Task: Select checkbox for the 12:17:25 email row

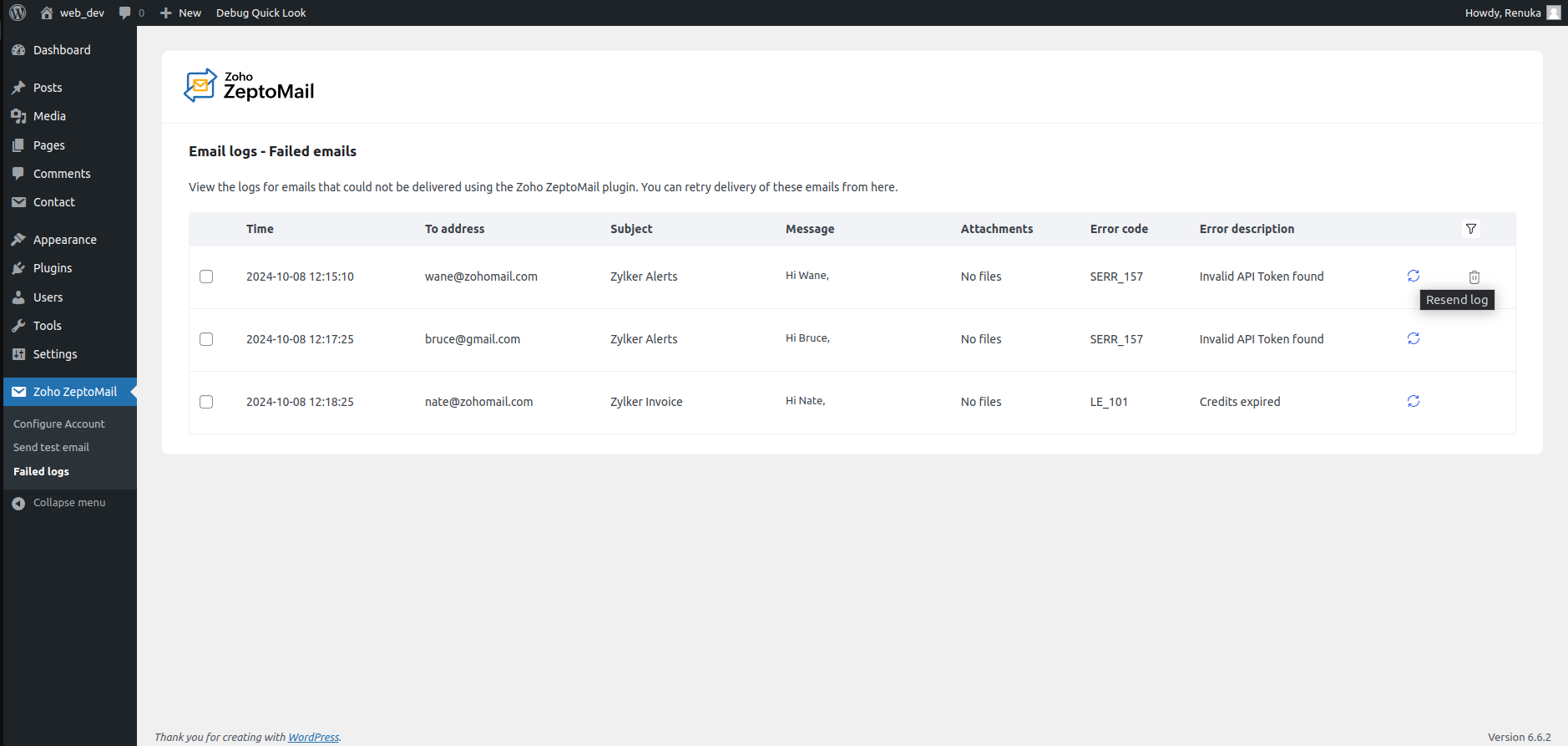Action: click(206, 339)
